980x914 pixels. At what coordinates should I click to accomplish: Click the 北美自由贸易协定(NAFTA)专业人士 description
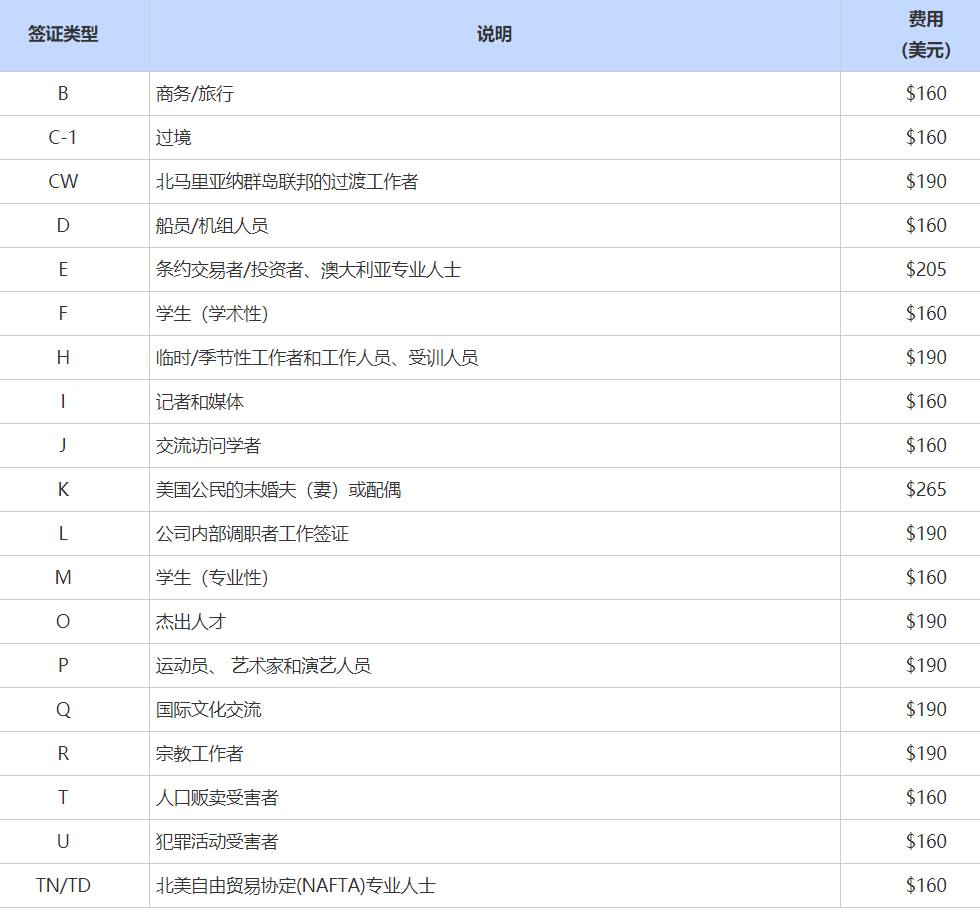[x=296, y=886]
